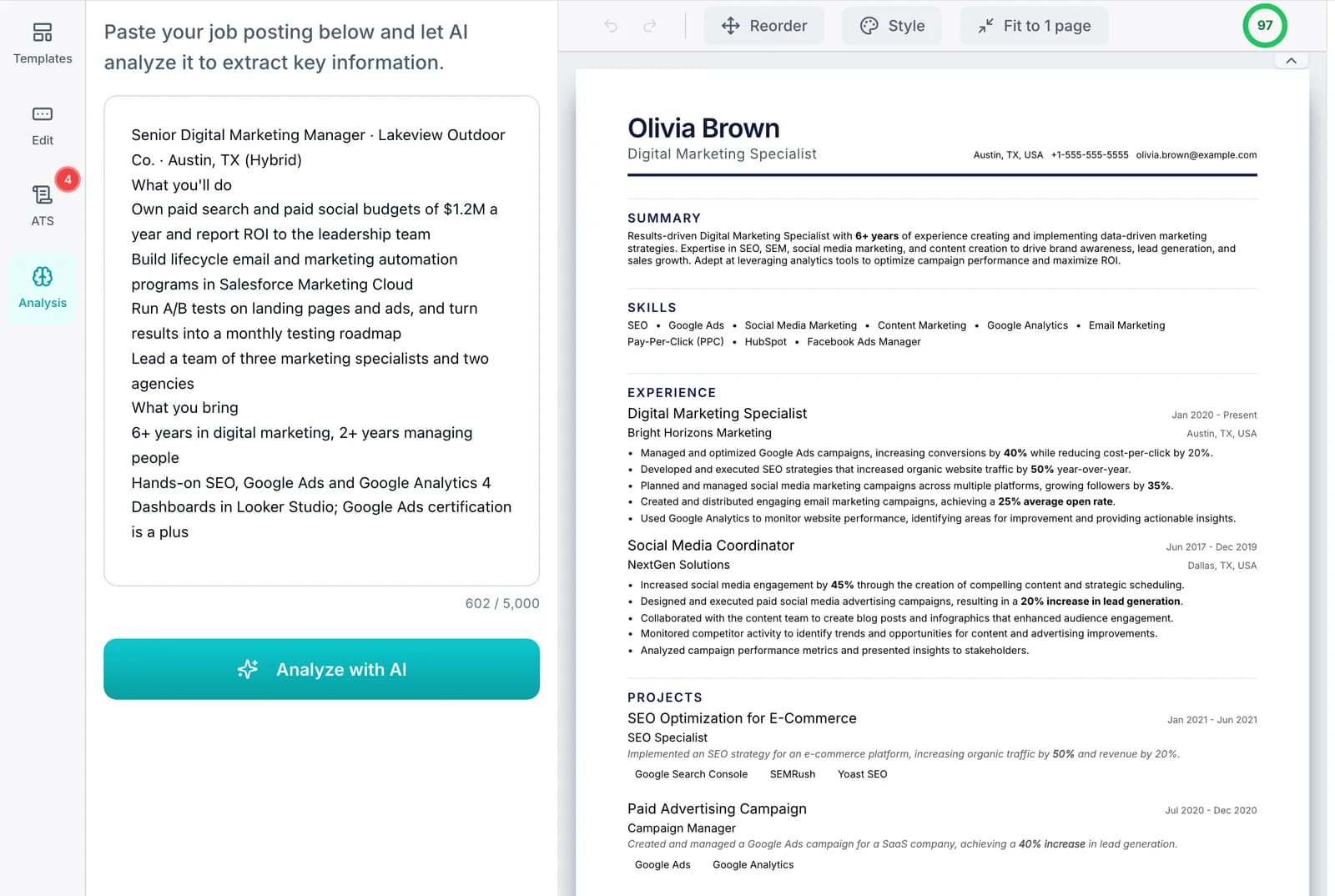Image resolution: width=1335 pixels, height=896 pixels.
Task: Click inside the job posting text area
Action: 321,340
